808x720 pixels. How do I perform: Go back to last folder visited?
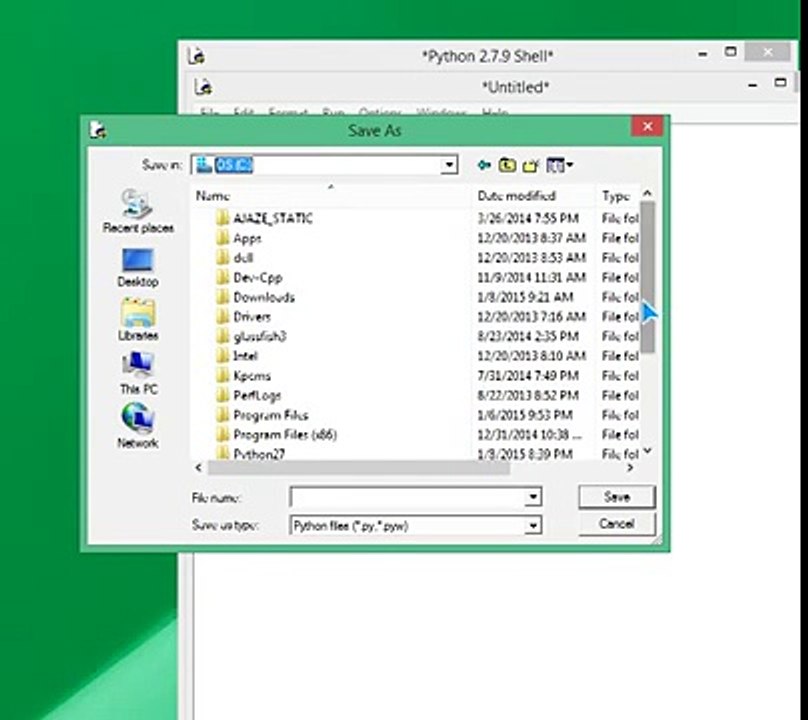tap(484, 165)
